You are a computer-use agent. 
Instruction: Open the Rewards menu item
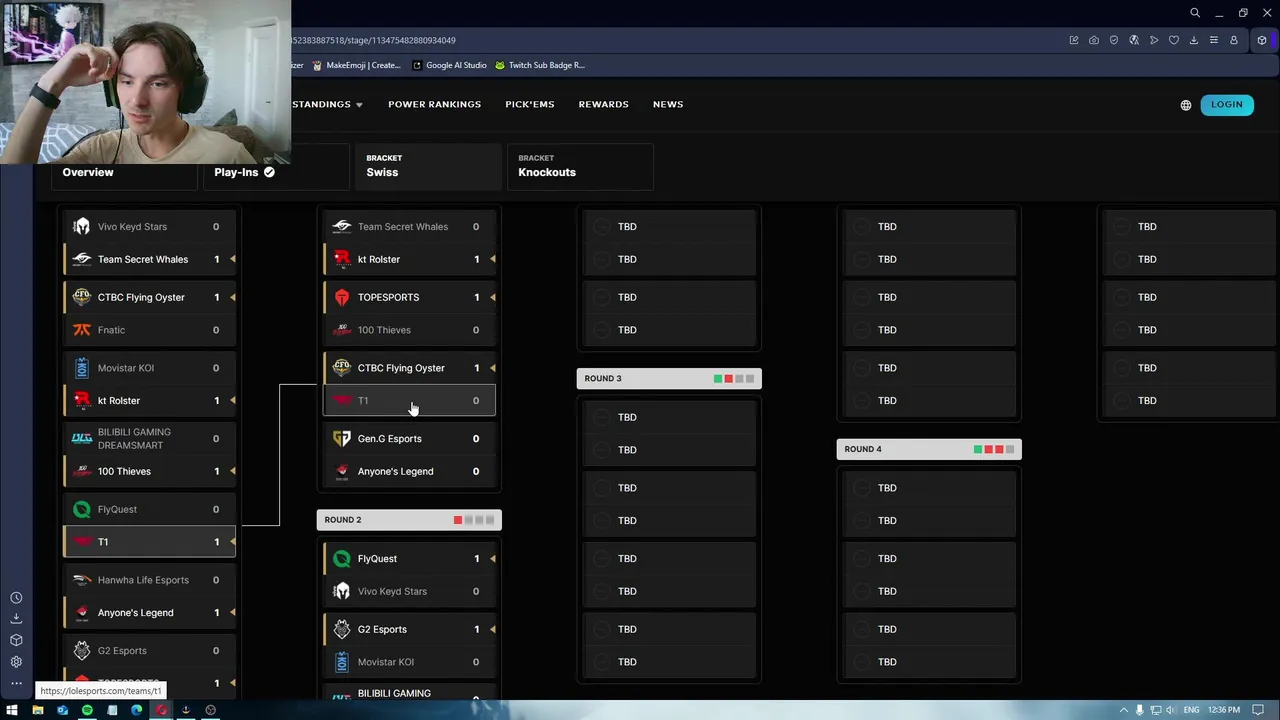[x=603, y=104]
